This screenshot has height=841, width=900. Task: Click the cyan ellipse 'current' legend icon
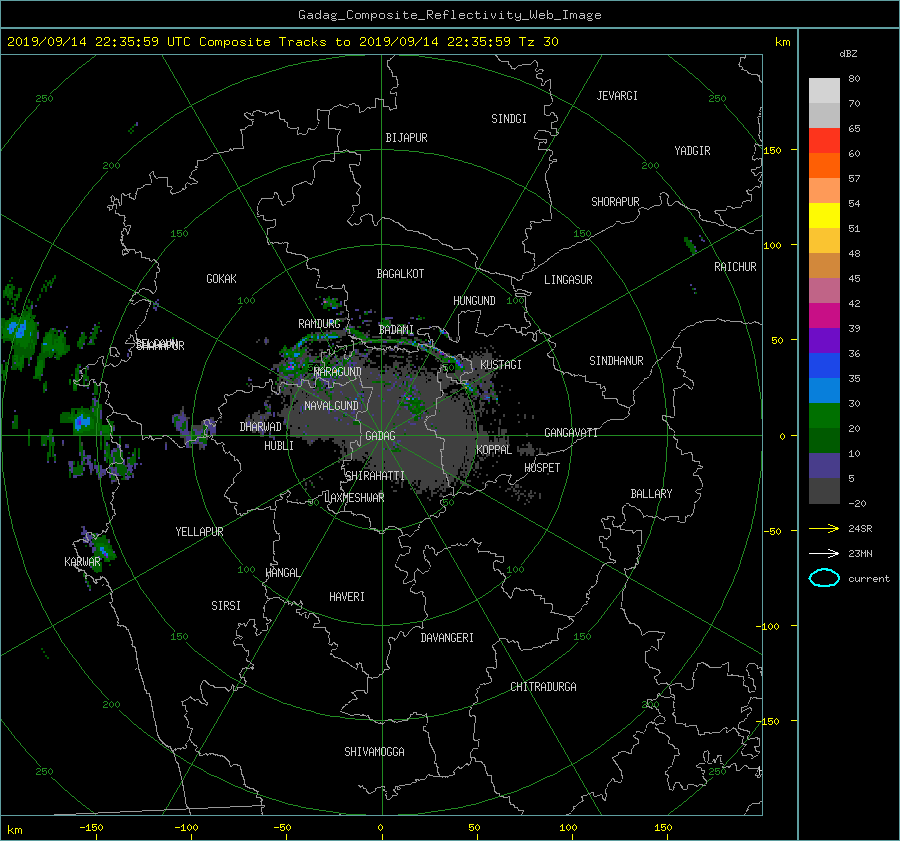point(824,578)
